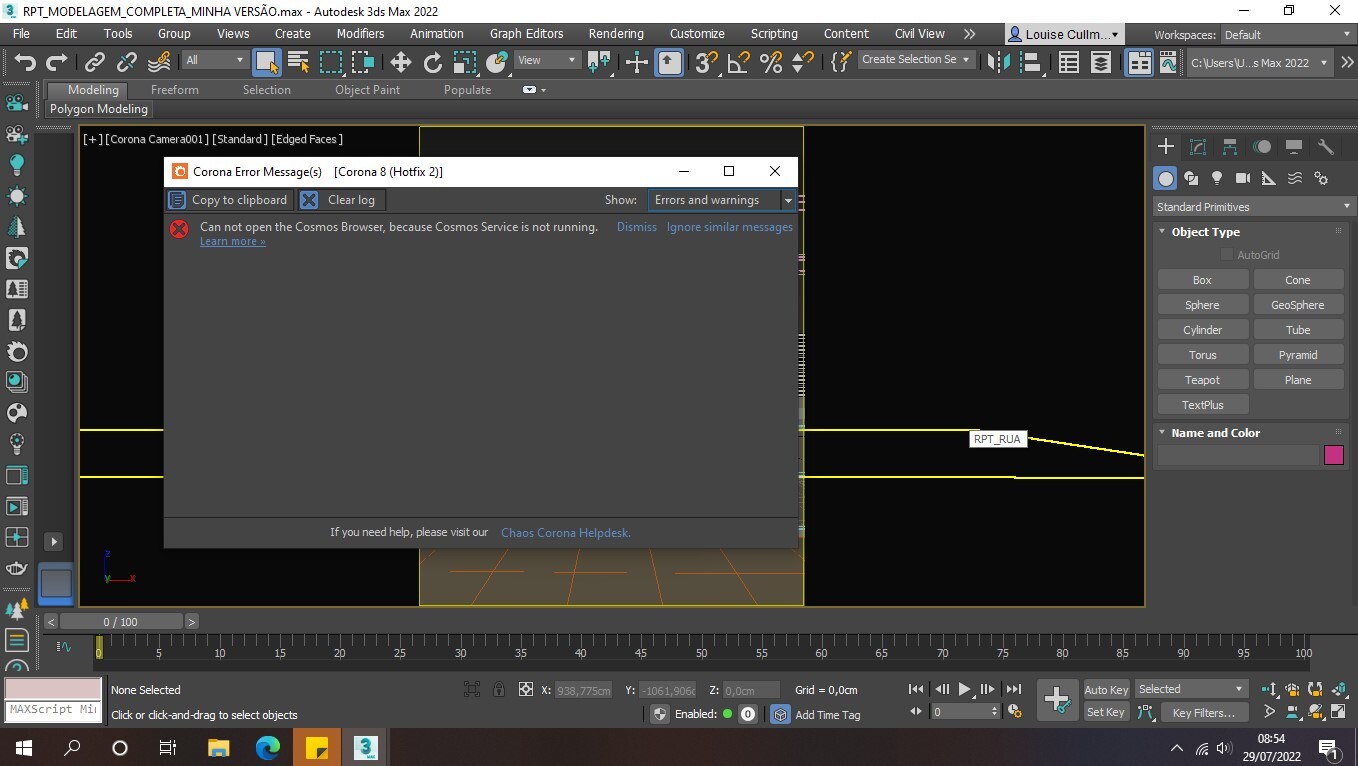This screenshot has height=766, width=1358.
Task: Open key mode Selected dropdown
Action: (1191, 689)
